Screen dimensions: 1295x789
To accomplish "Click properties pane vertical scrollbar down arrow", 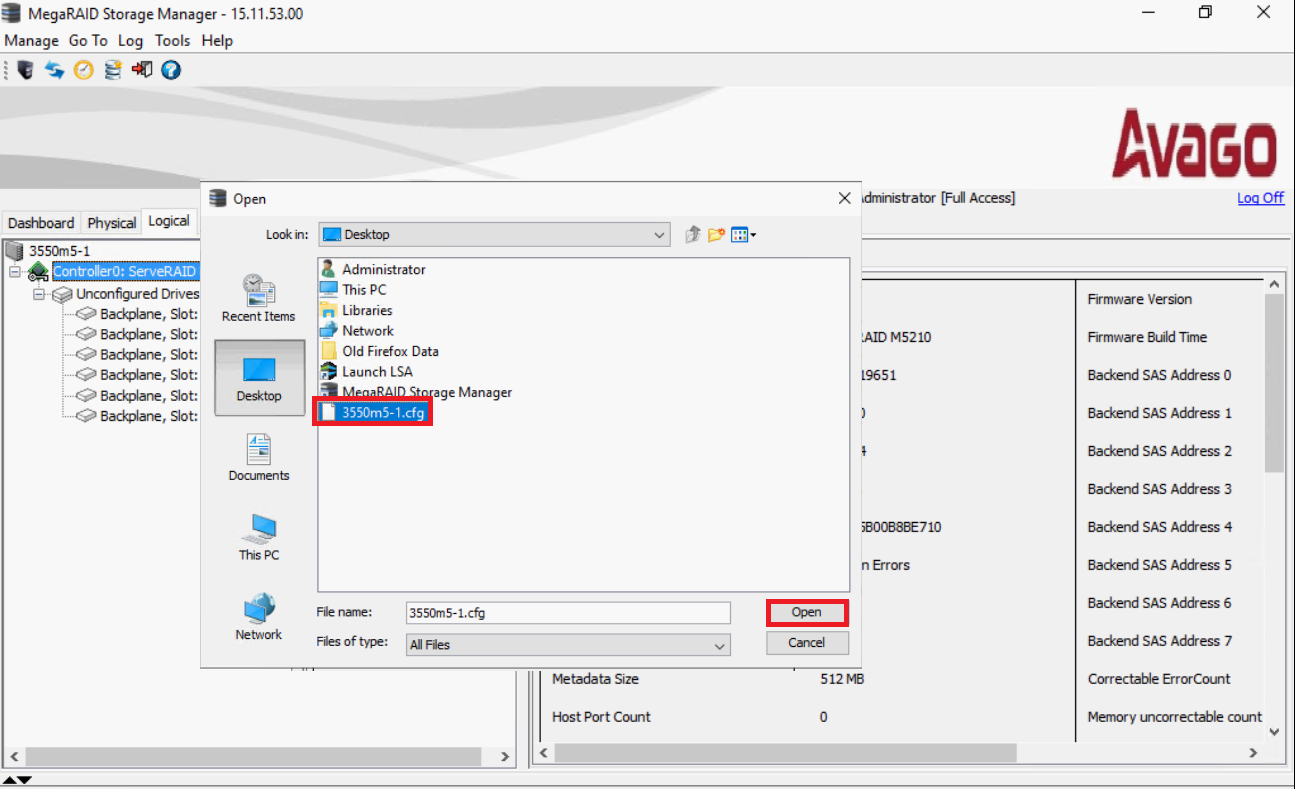I will click(x=1274, y=731).
